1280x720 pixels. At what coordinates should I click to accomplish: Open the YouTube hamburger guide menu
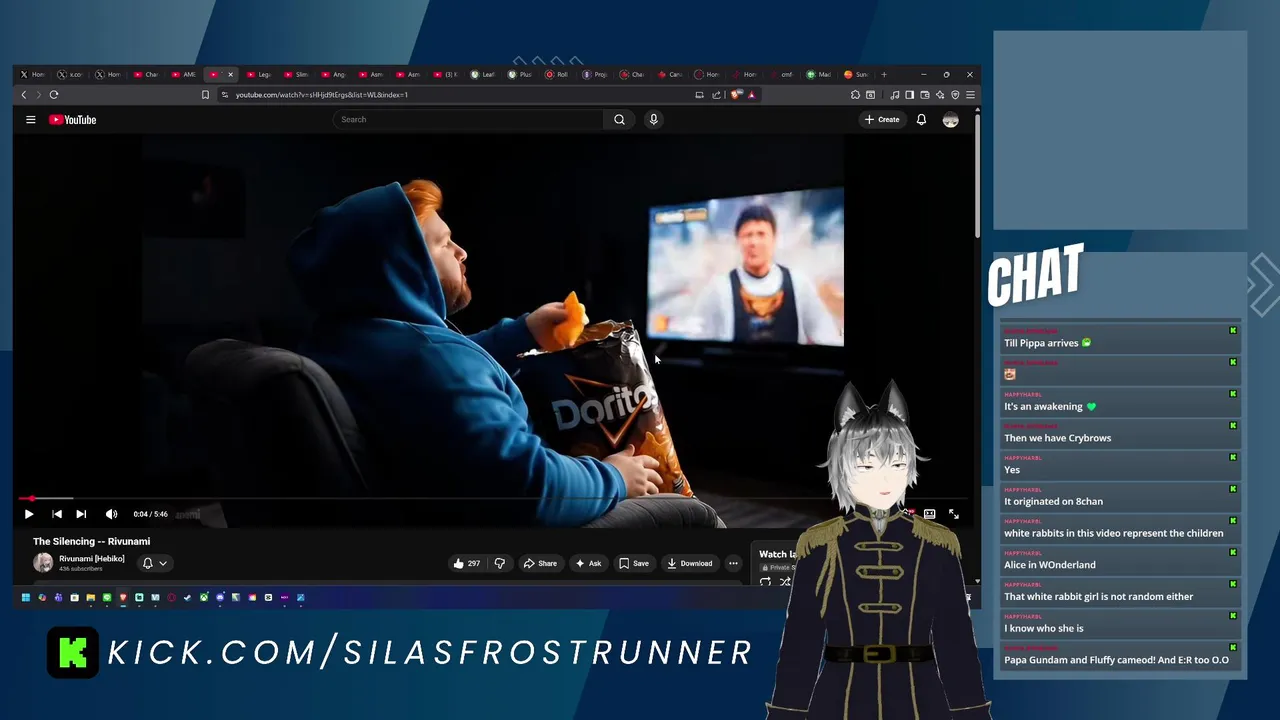(31, 119)
